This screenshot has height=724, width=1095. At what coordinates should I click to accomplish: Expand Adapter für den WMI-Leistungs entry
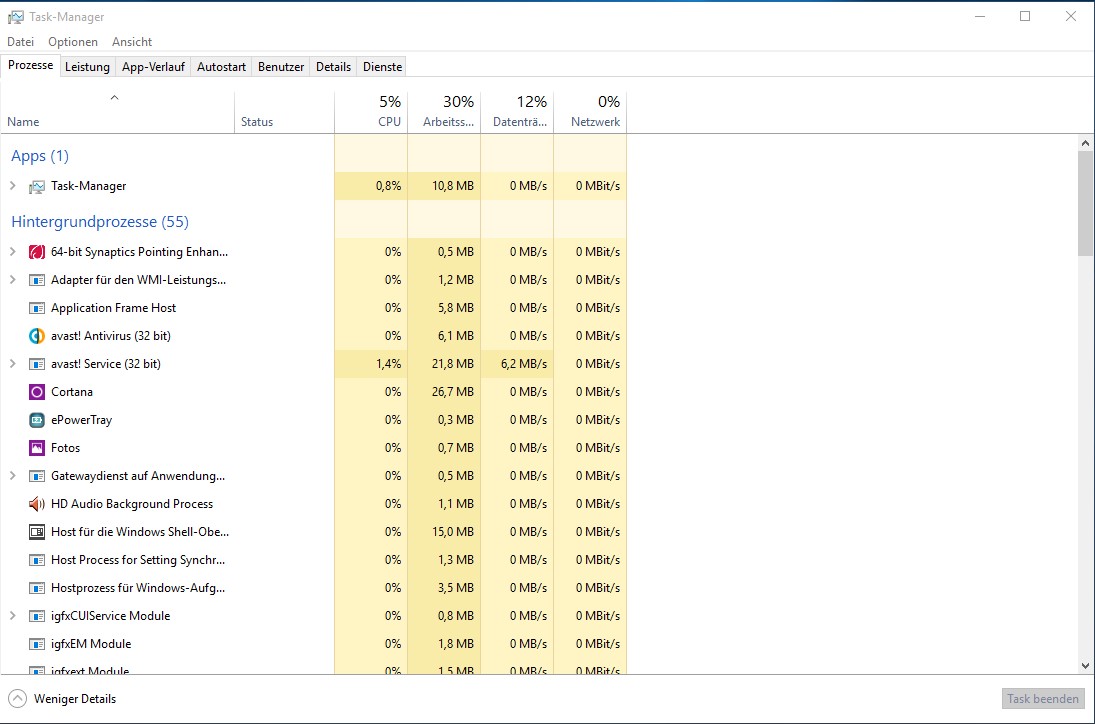pyautogui.click(x=13, y=279)
